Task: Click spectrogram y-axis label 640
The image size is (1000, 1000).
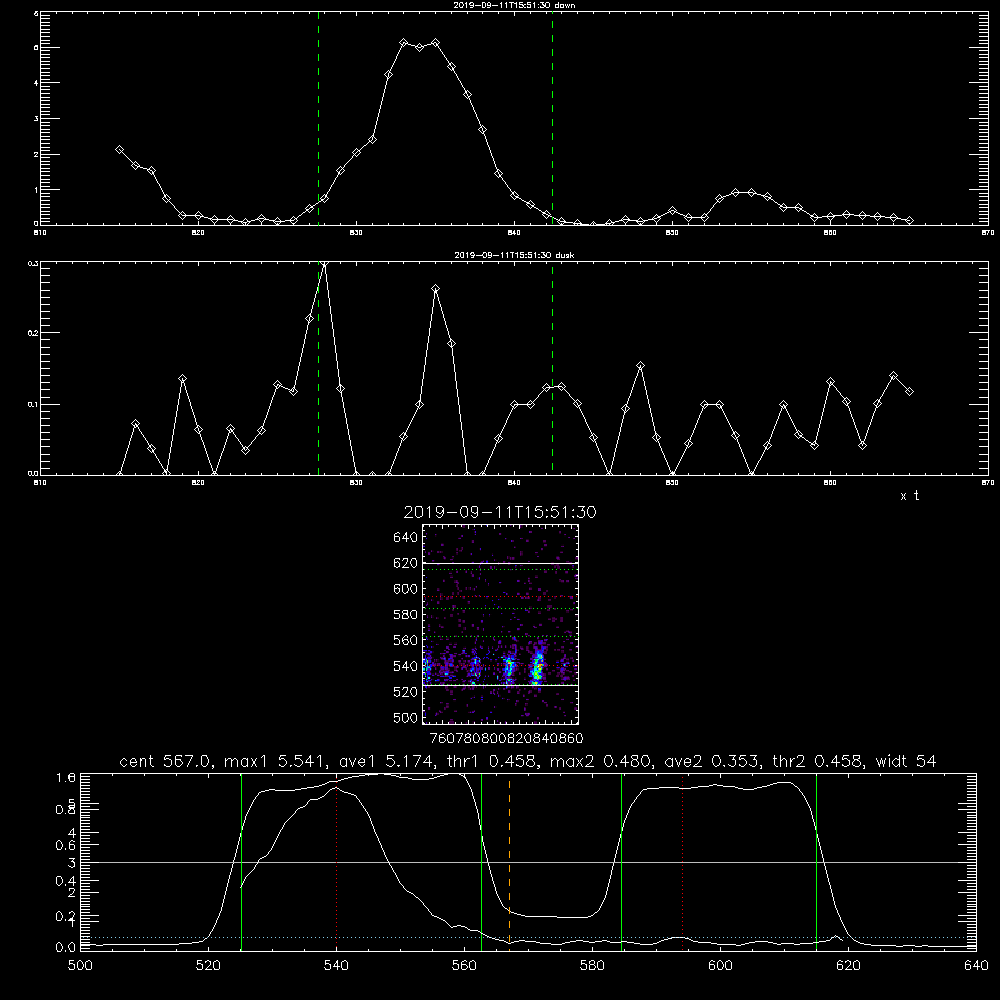Action: 406,538
